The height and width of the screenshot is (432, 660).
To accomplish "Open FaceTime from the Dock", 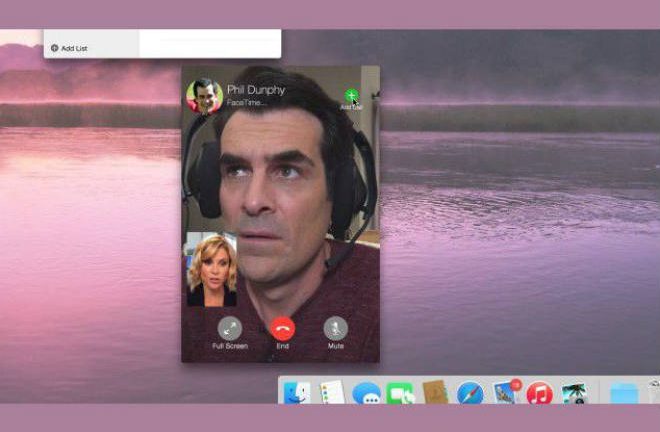I will pos(400,394).
